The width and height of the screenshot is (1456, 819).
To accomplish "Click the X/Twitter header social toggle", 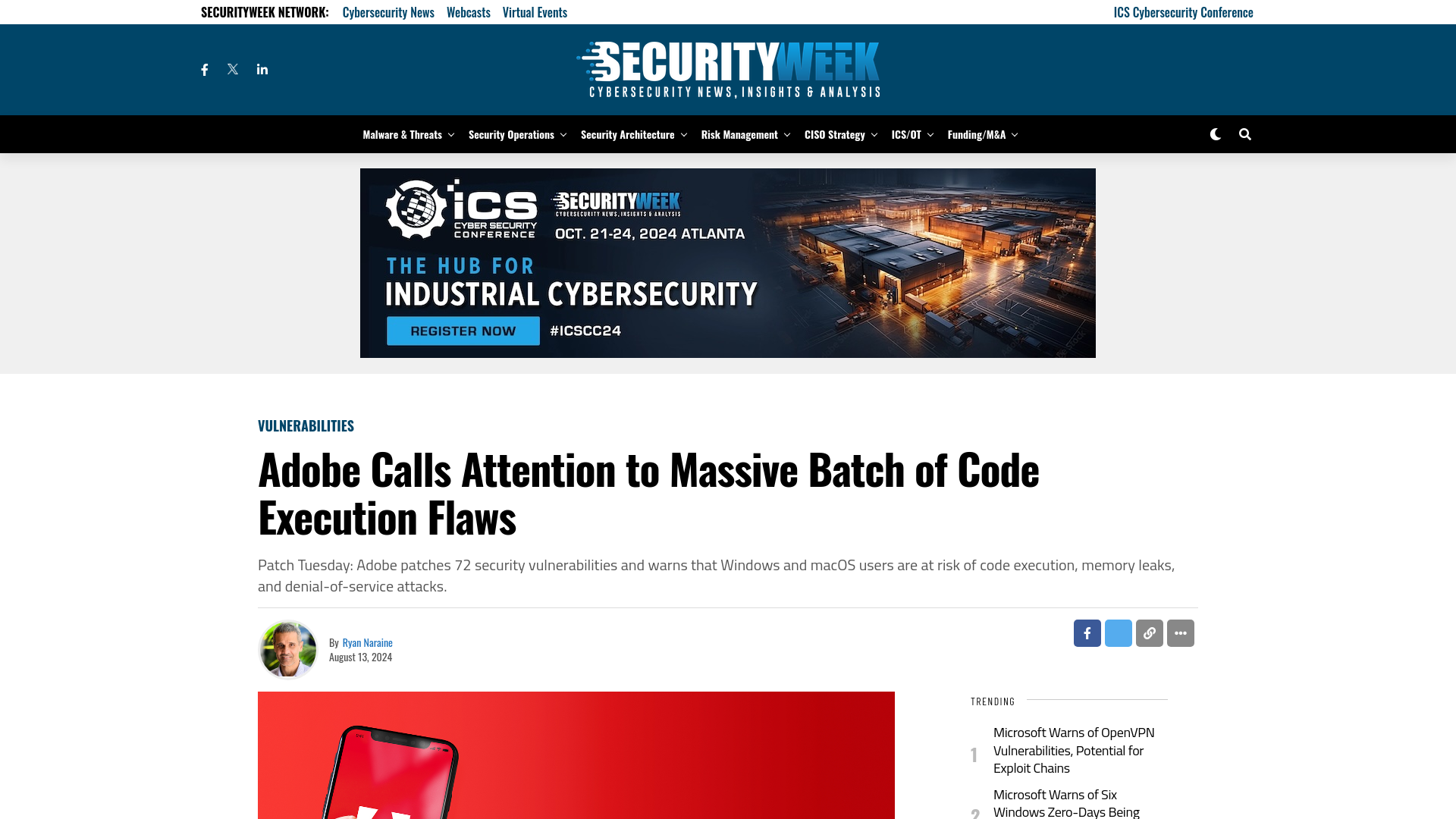I will tap(233, 69).
